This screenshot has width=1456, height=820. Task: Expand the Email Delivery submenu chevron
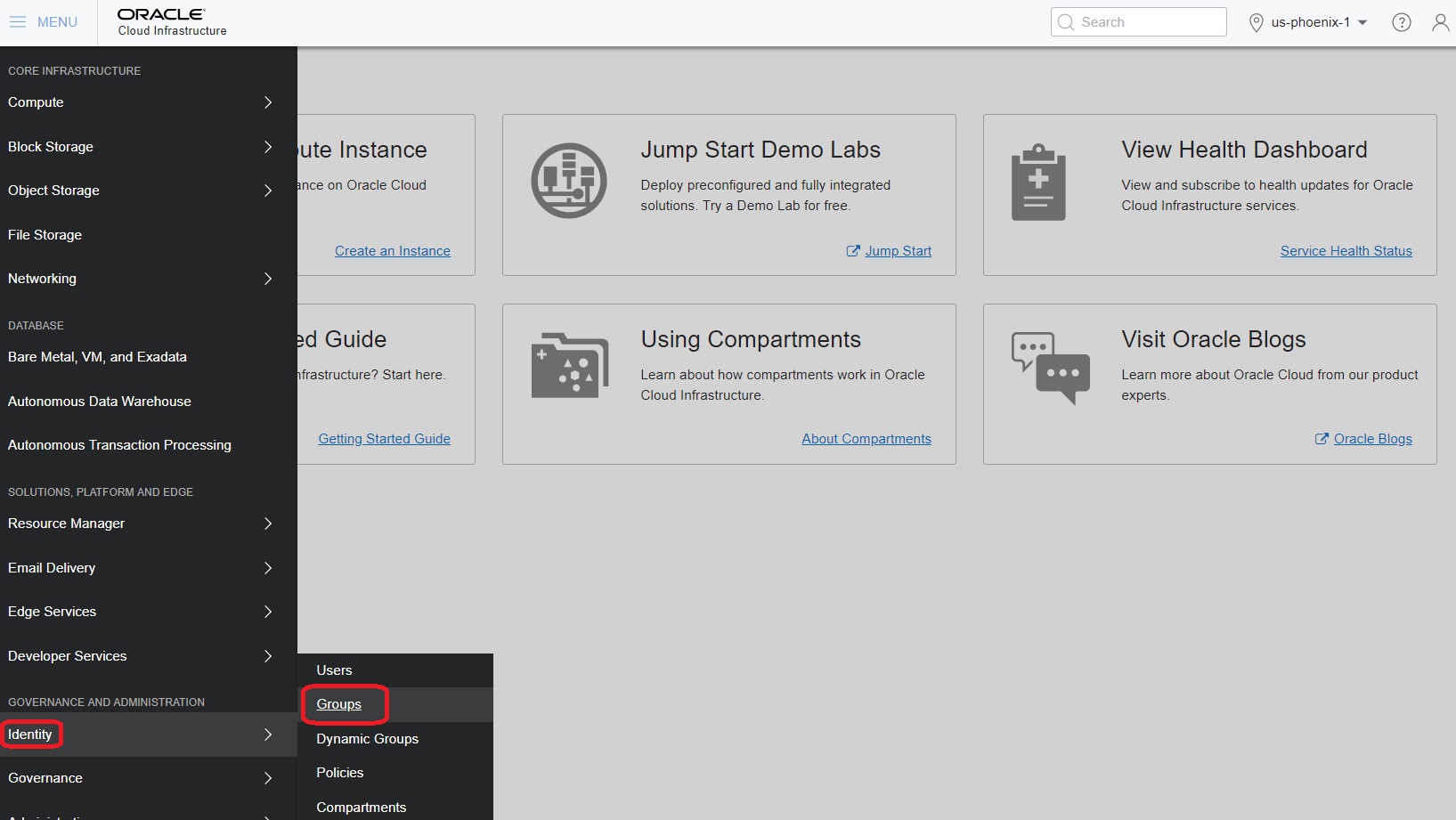(268, 568)
